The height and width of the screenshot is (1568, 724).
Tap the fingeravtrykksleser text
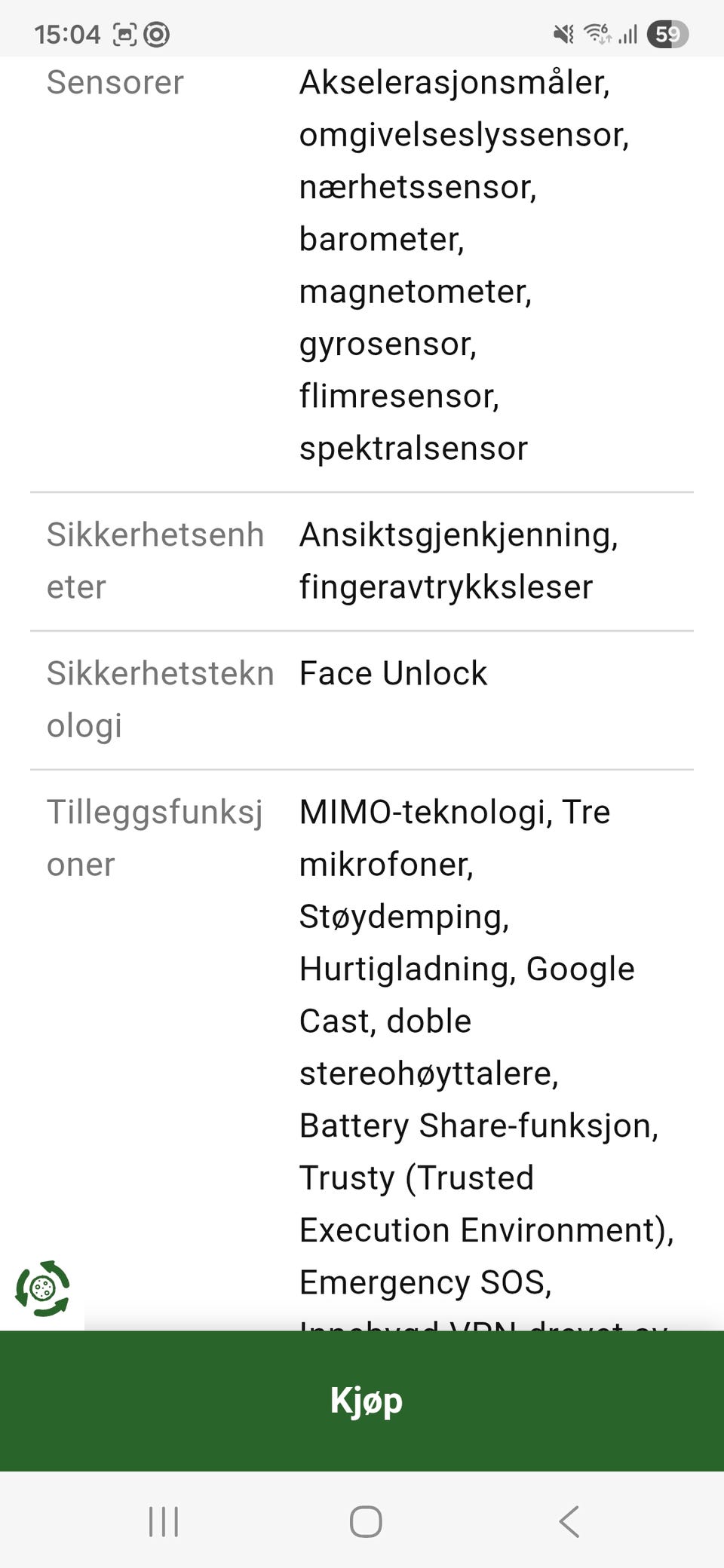point(446,587)
